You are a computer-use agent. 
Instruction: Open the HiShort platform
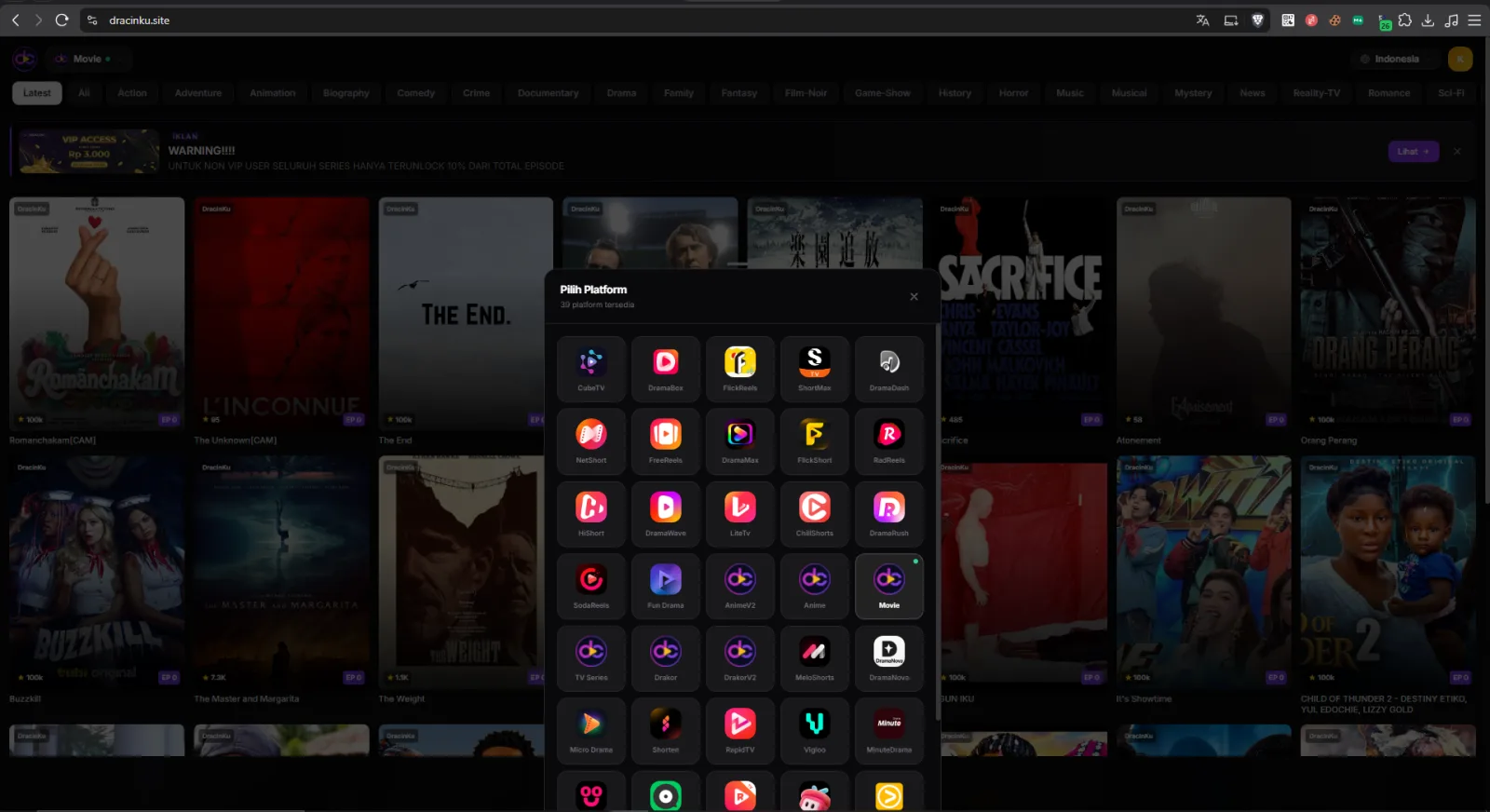tap(591, 514)
